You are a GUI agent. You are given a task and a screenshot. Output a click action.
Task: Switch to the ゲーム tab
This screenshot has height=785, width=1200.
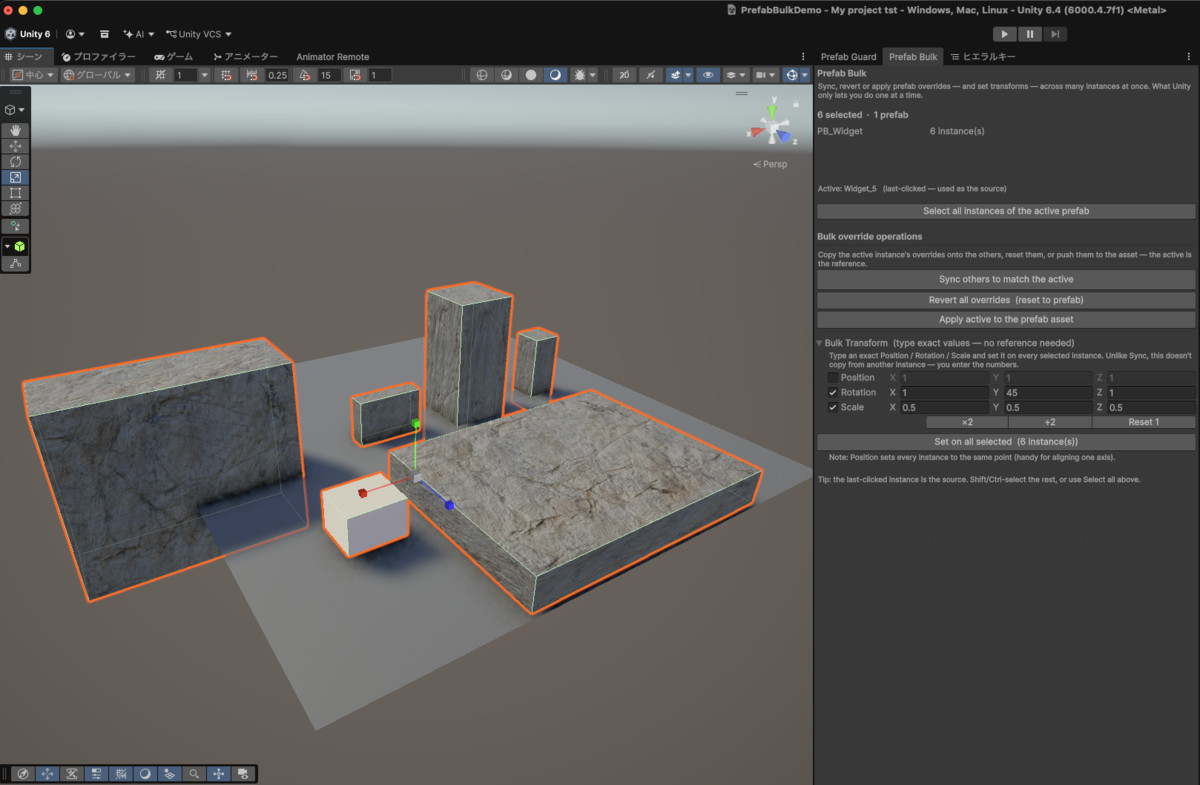(173, 57)
